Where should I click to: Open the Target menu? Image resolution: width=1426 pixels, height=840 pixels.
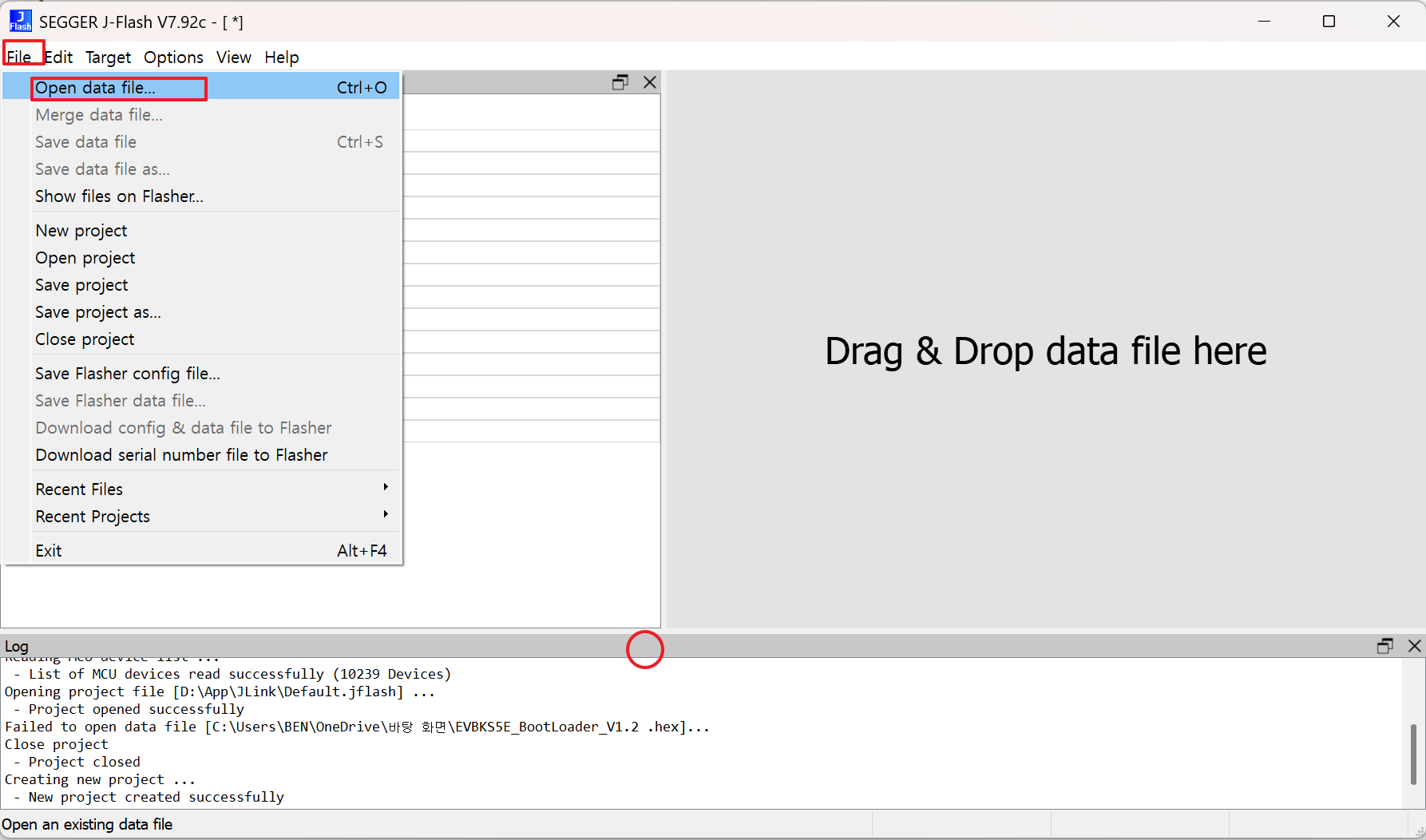pos(108,57)
